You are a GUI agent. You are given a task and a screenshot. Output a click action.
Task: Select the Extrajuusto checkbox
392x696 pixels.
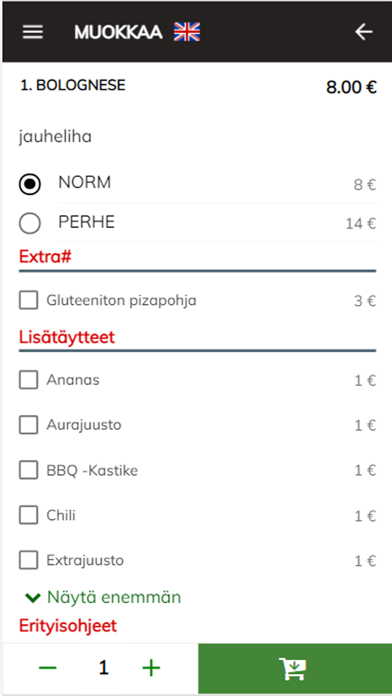click(x=28, y=561)
